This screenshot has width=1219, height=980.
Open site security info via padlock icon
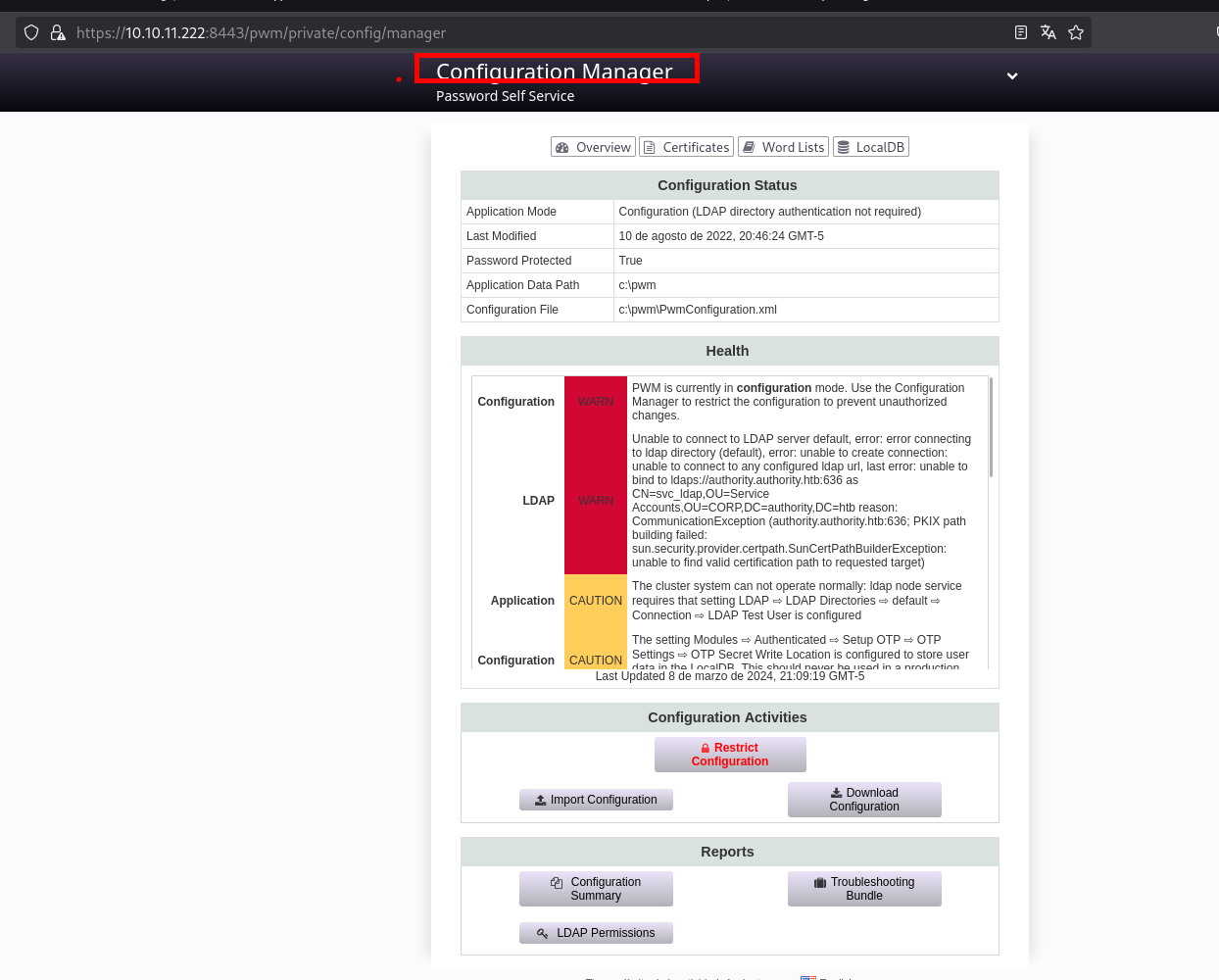[58, 32]
